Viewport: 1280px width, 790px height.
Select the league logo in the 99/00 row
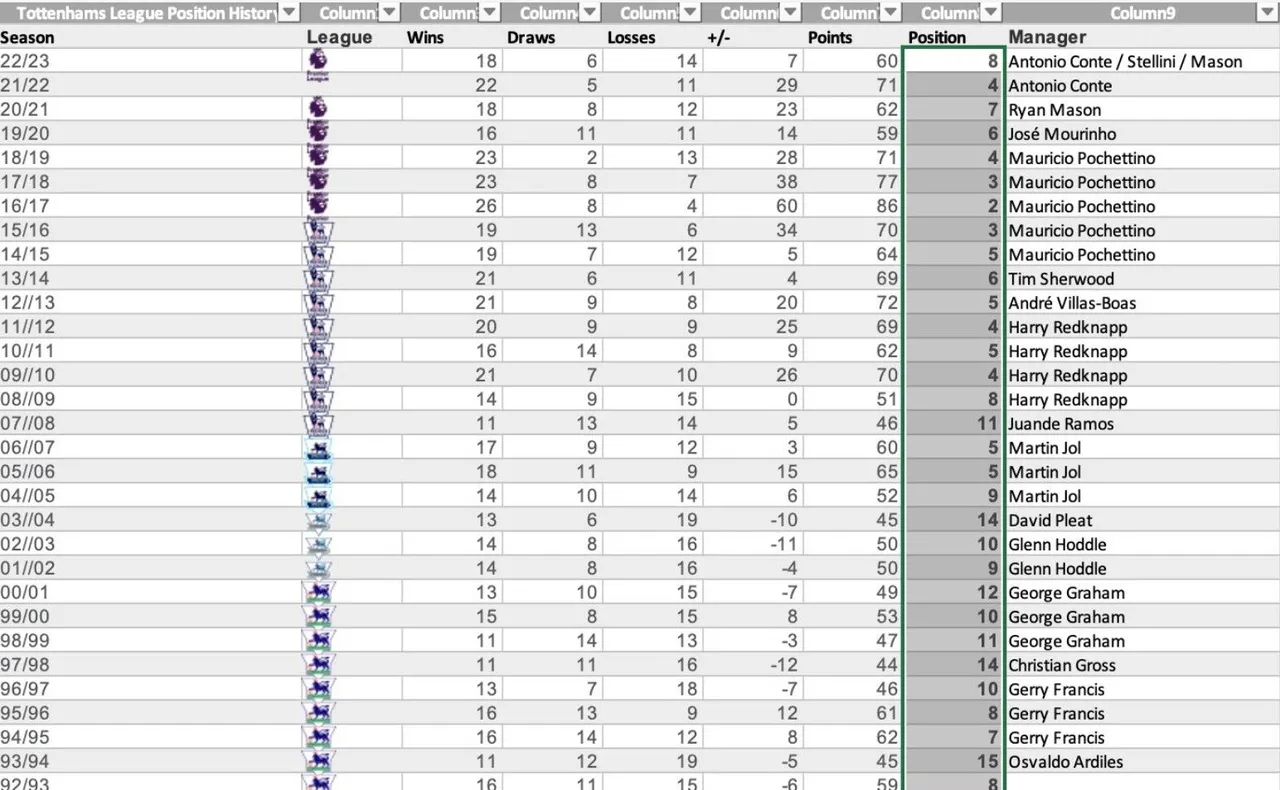pyautogui.click(x=319, y=616)
